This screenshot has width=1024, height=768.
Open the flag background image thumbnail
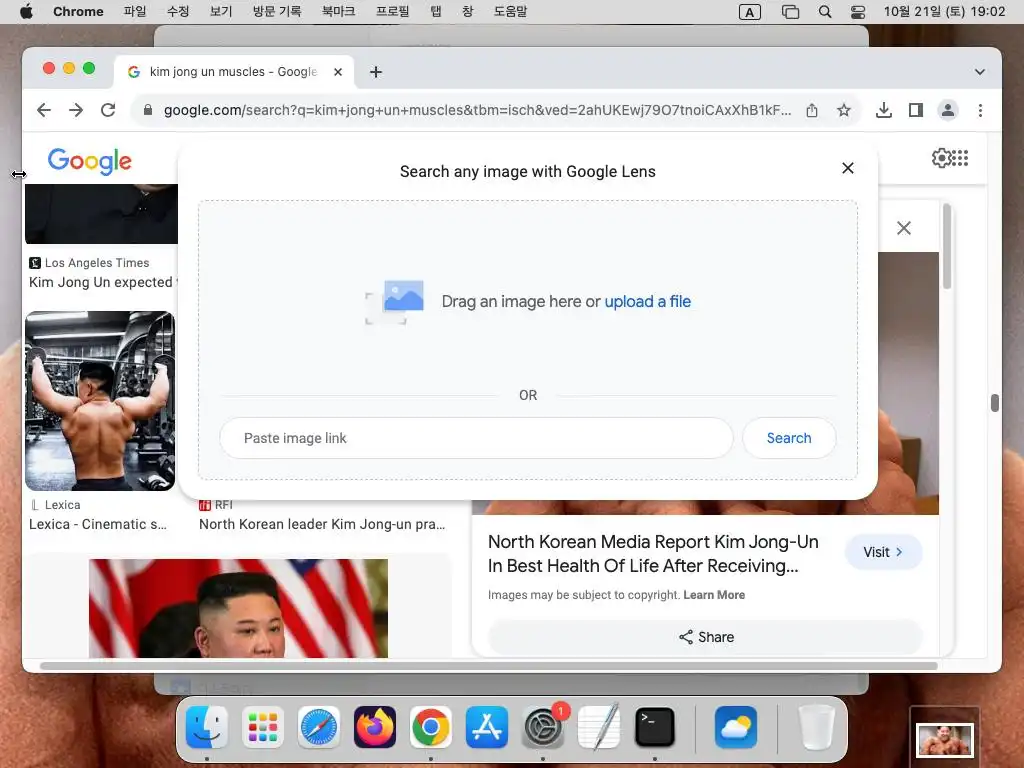238,608
